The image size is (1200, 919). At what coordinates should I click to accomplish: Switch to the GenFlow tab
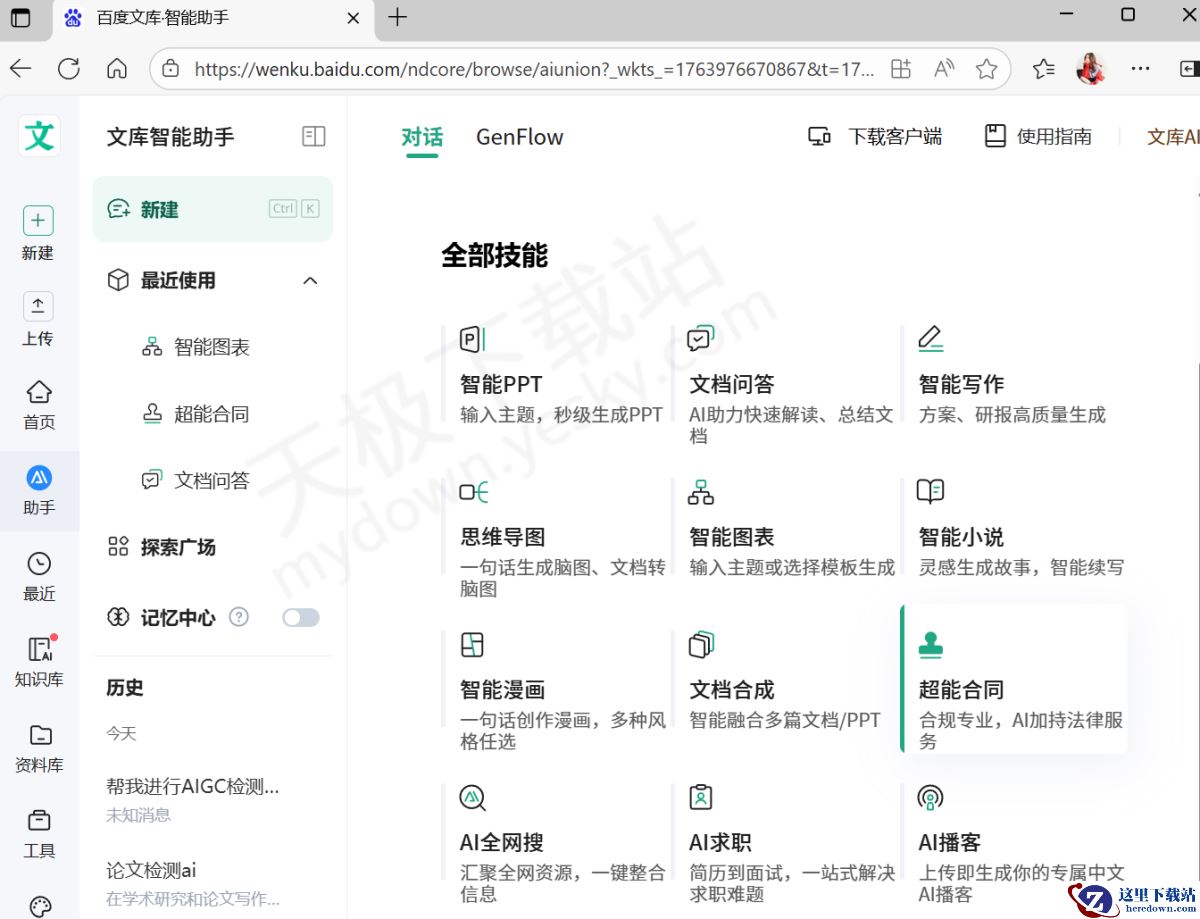point(519,137)
